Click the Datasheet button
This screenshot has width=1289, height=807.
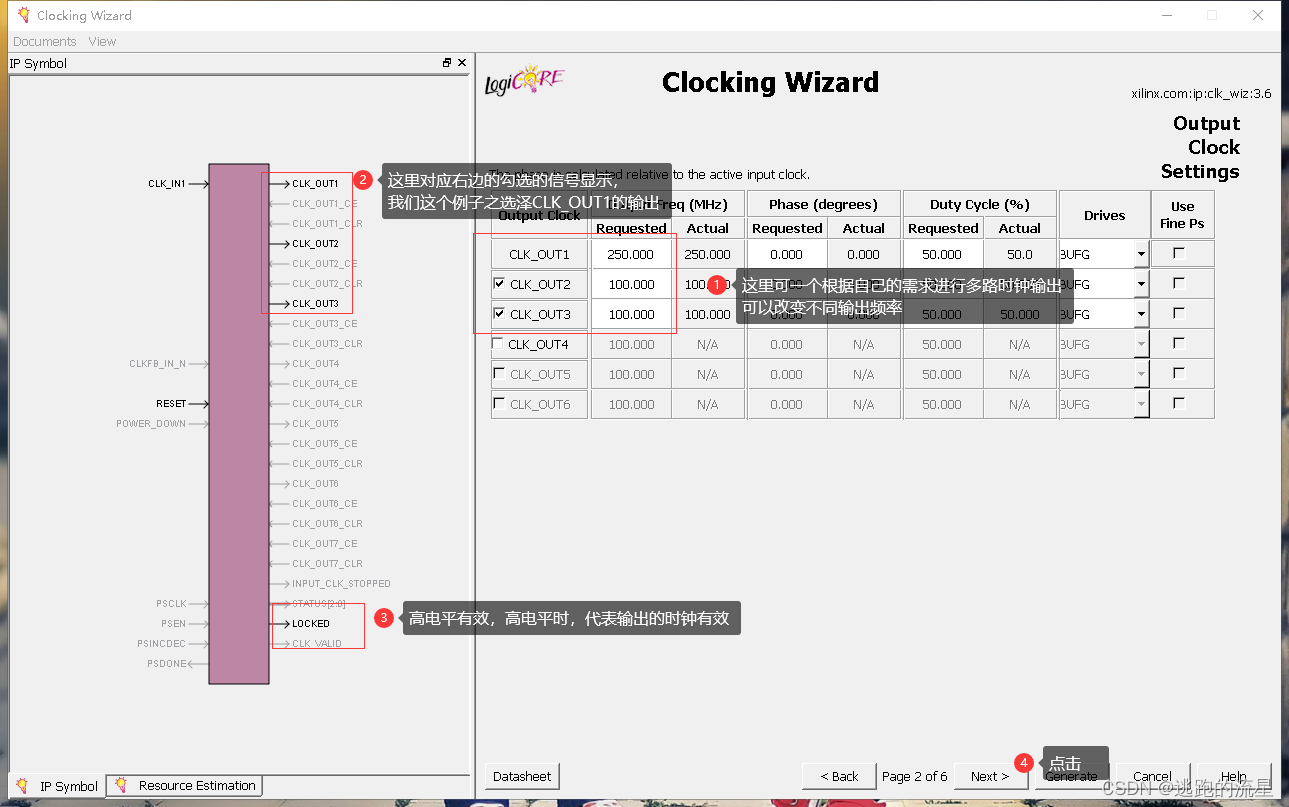[522, 776]
